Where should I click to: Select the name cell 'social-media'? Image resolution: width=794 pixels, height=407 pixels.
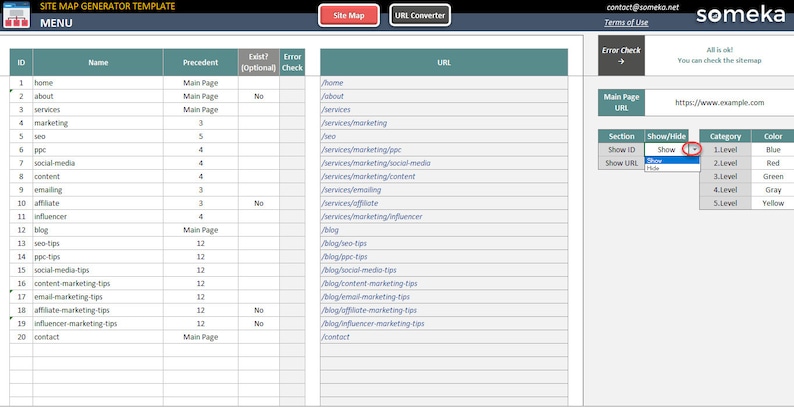coord(98,163)
